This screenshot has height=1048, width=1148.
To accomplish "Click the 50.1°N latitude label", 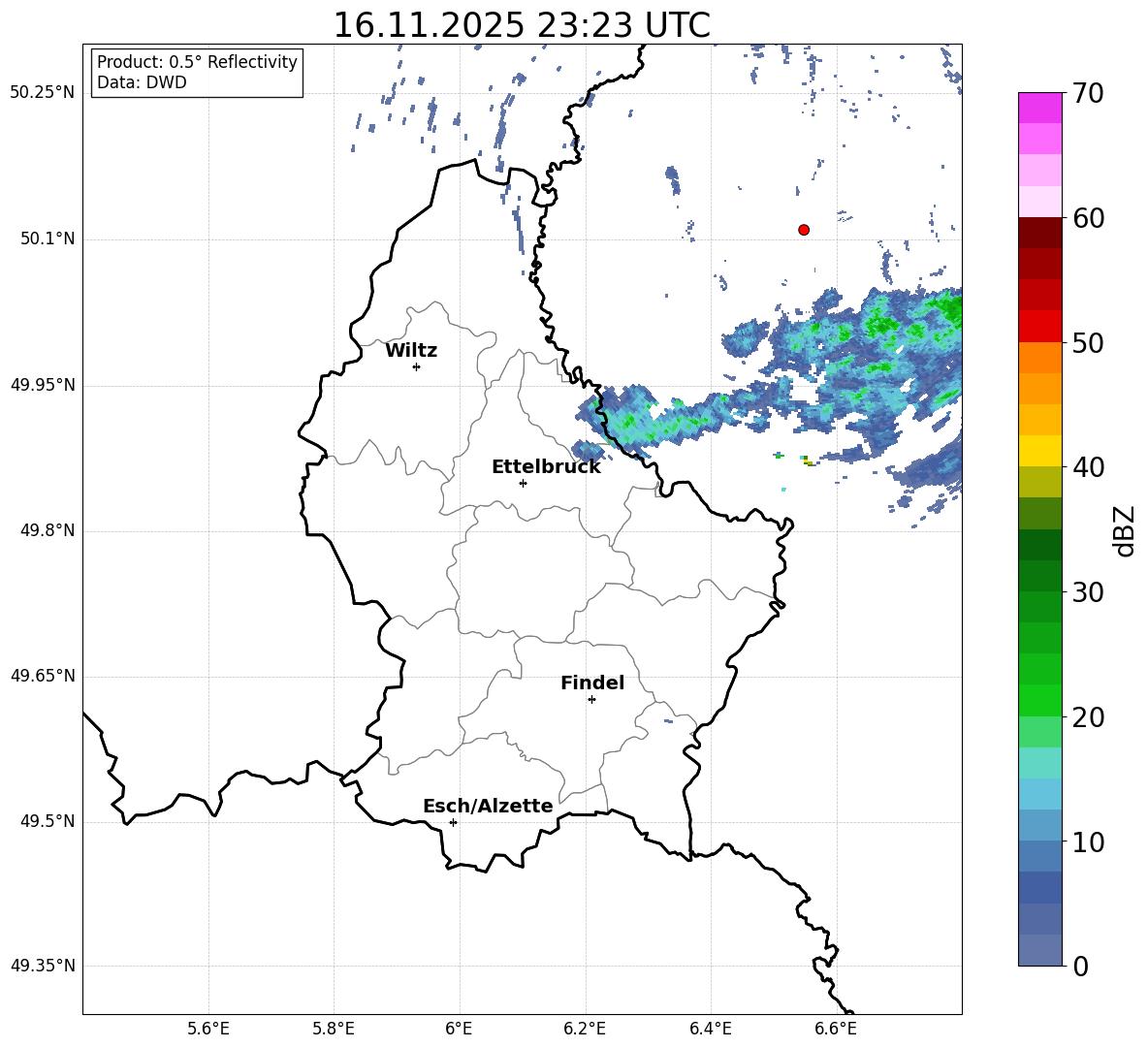I will [x=47, y=239].
